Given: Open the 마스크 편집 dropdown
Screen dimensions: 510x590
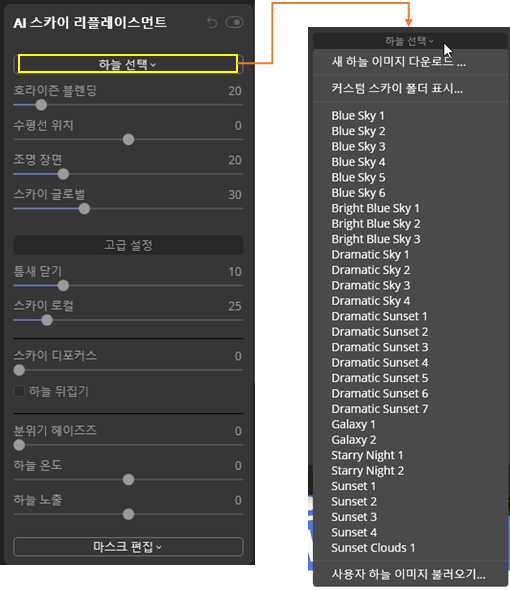Looking at the screenshot, I should (x=128, y=547).
